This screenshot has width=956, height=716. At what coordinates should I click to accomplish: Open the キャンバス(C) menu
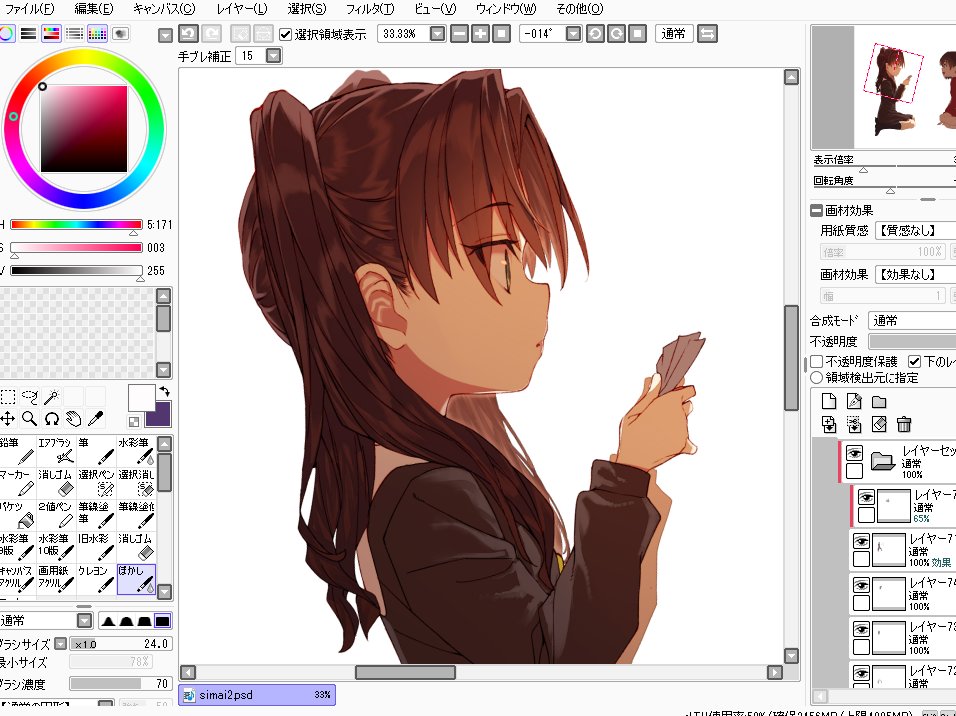pos(163,9)
